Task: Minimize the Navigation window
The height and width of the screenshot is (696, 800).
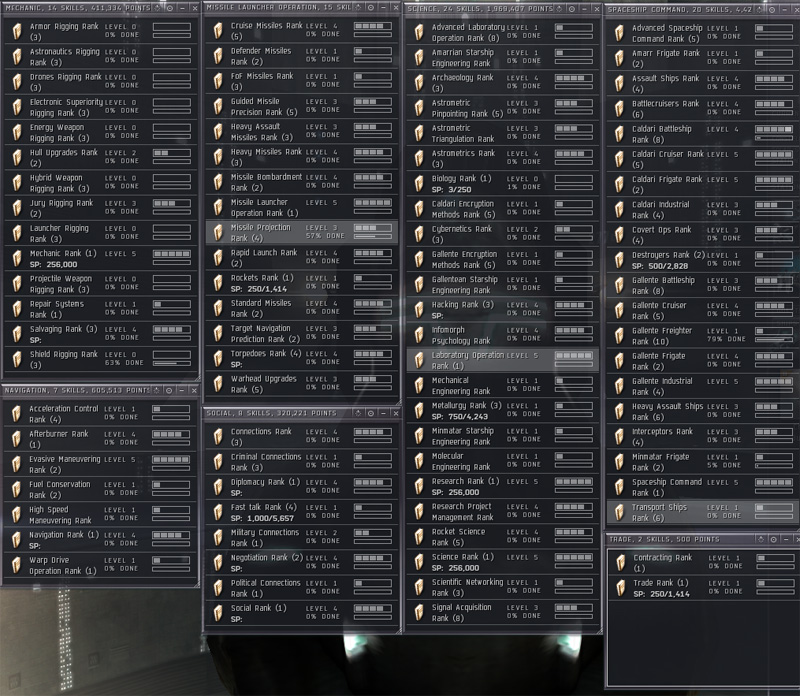Action: [x=182, y=390]
